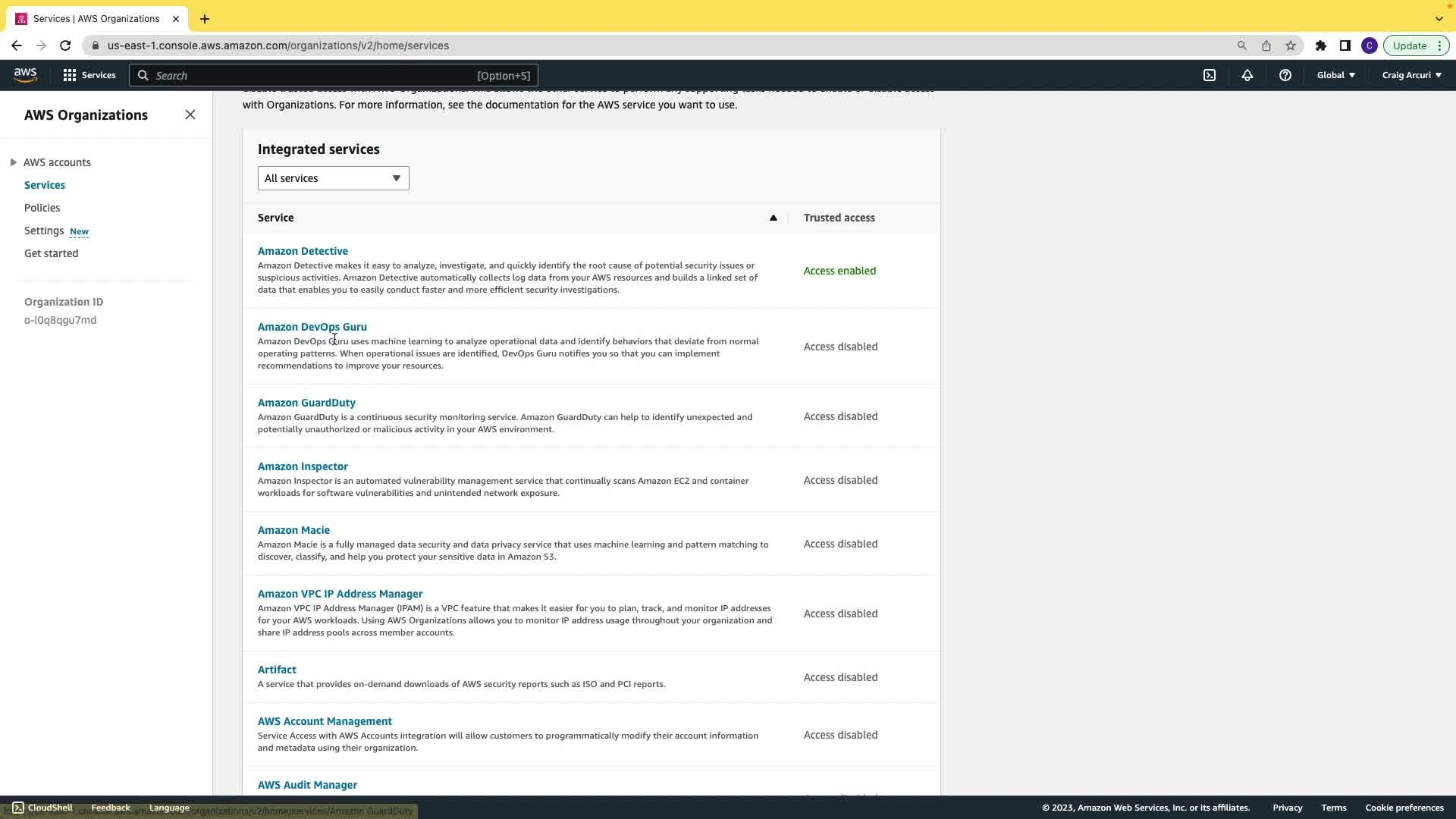
Task: Go to Policies in the sidebar
Action: (42, 208)
